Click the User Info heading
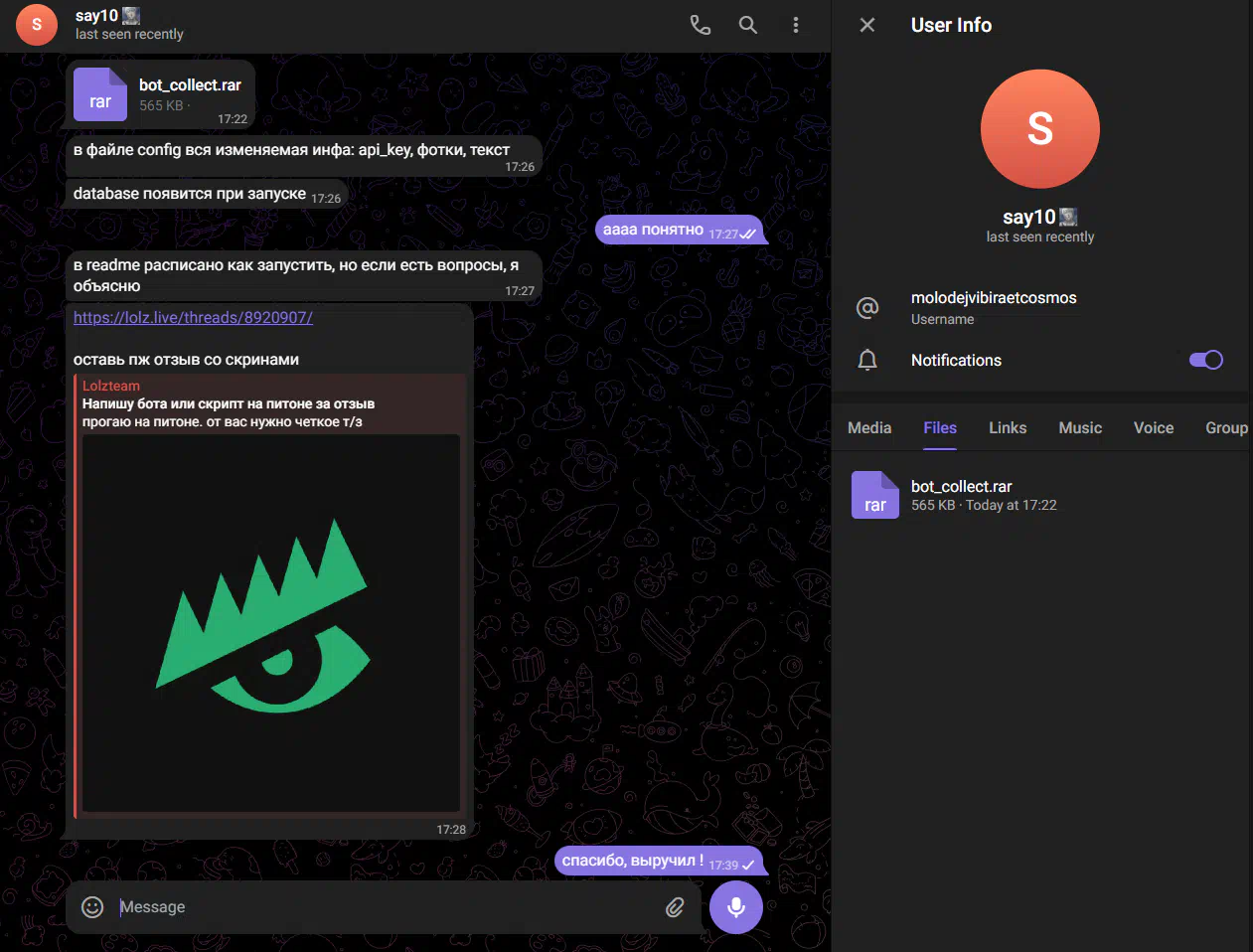The height and width of the screenshot is (952, 1253). pyautogui.click(x=951, y=25)
